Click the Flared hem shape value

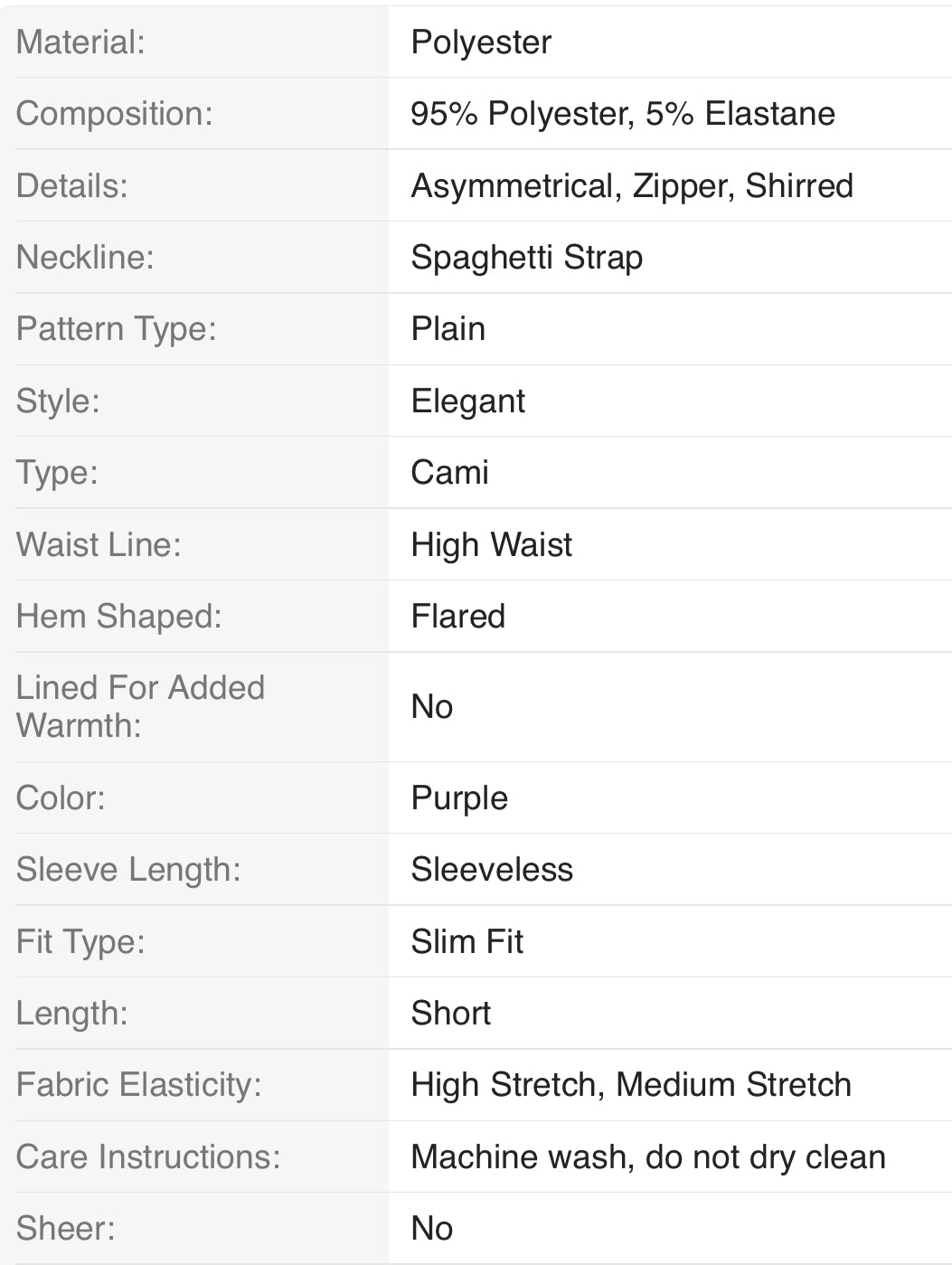(x=458, y=617)
